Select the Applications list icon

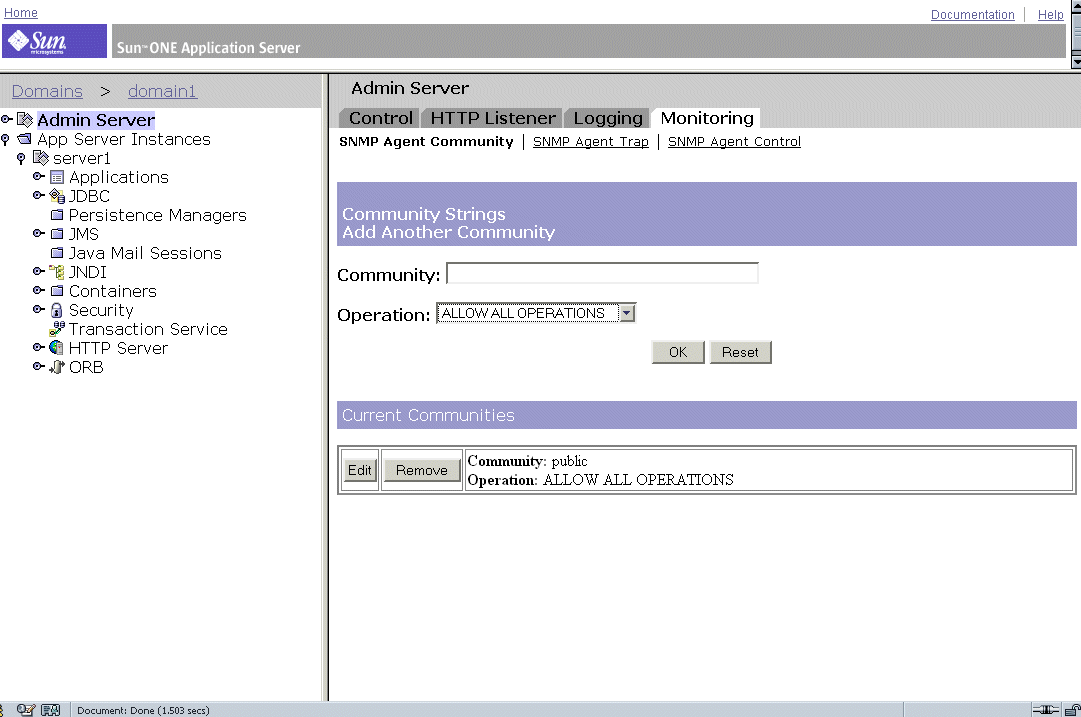pos(57,177)
